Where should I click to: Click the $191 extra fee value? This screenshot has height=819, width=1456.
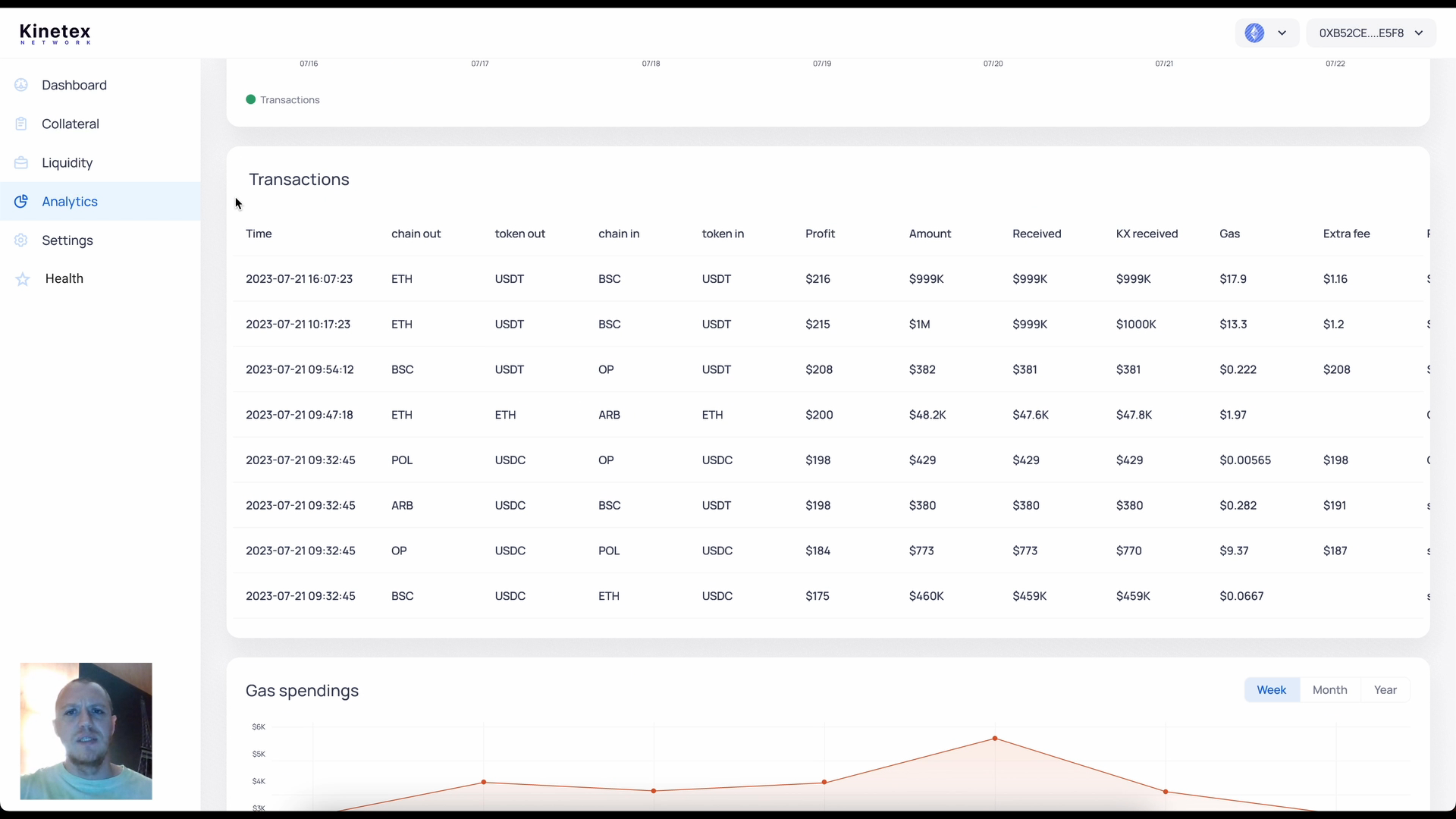(1335, 506)
